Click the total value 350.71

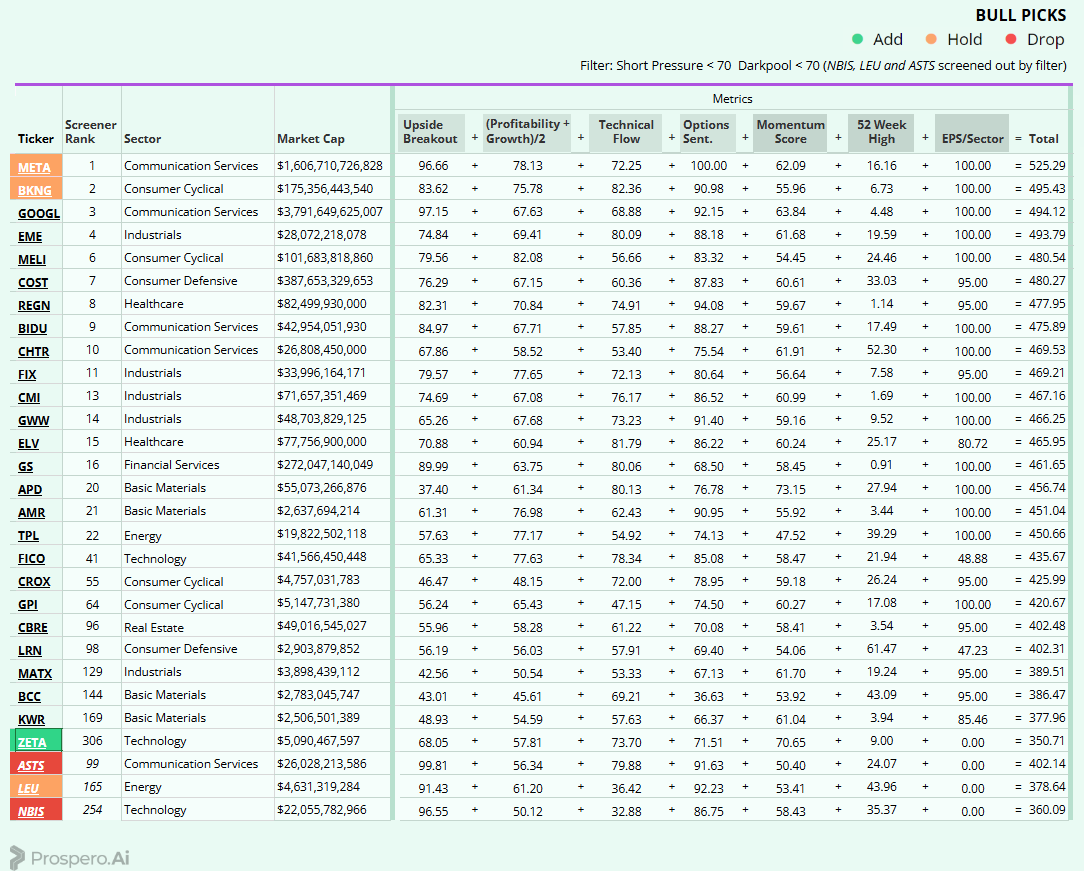[x=1047, y=740]
